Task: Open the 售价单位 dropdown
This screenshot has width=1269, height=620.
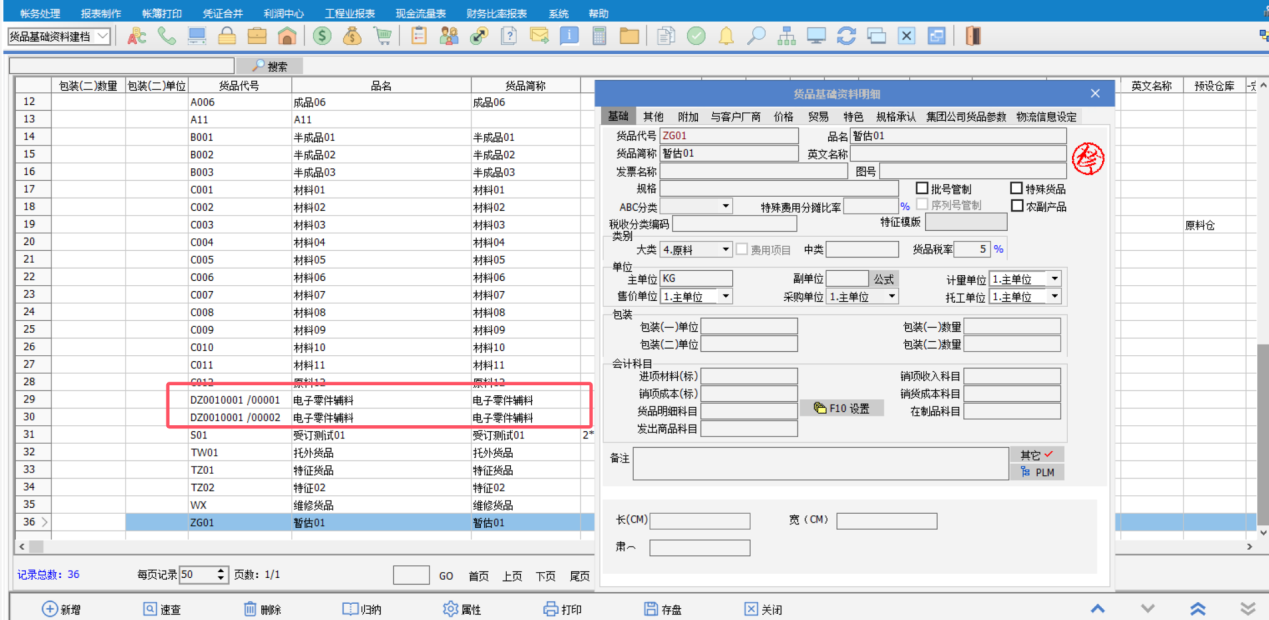Action: 725,297
